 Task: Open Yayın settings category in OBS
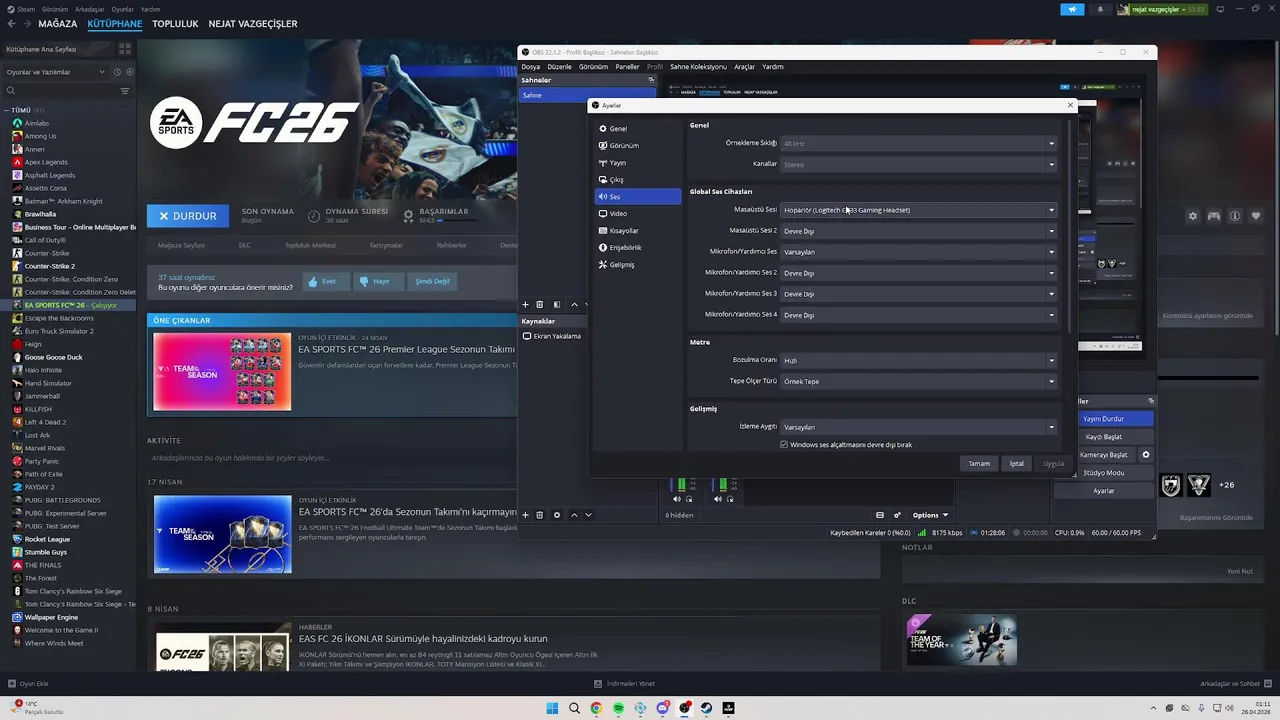click(x=637, y=163)
